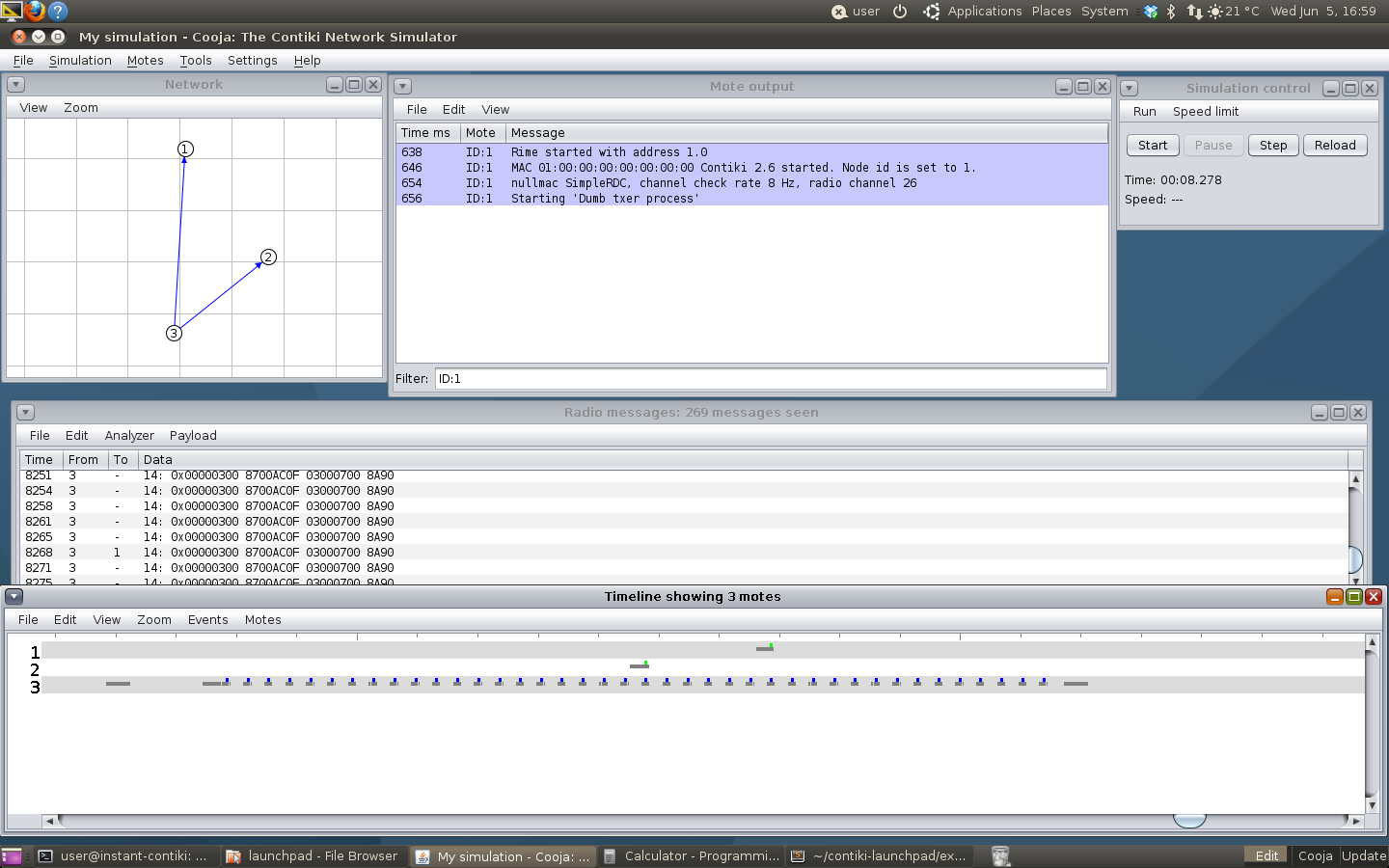Open the Radio messages panel dropdown arrow
1389x868 pixels.
click(x=25, y=413)
